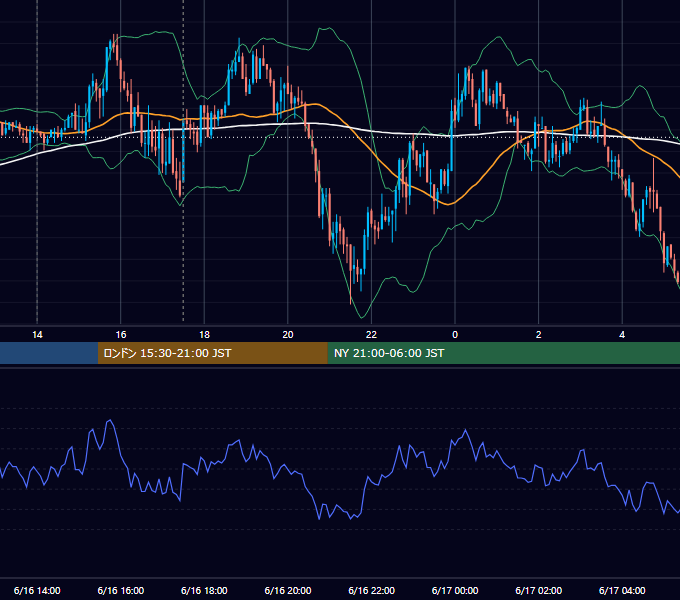Click the hour label 2 on price chart axis
The width and height of the screenshot is (680, 600).
coord(538,335)
